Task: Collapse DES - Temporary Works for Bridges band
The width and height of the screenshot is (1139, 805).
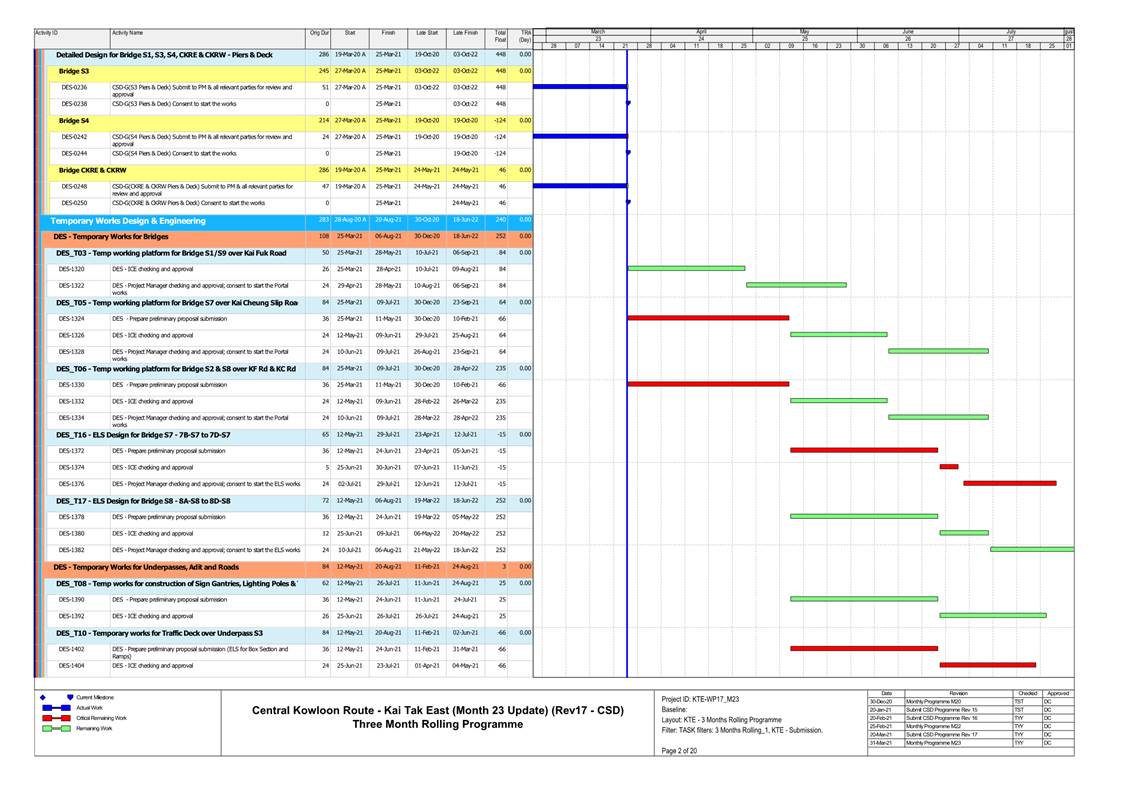Action: click(111, 237)
